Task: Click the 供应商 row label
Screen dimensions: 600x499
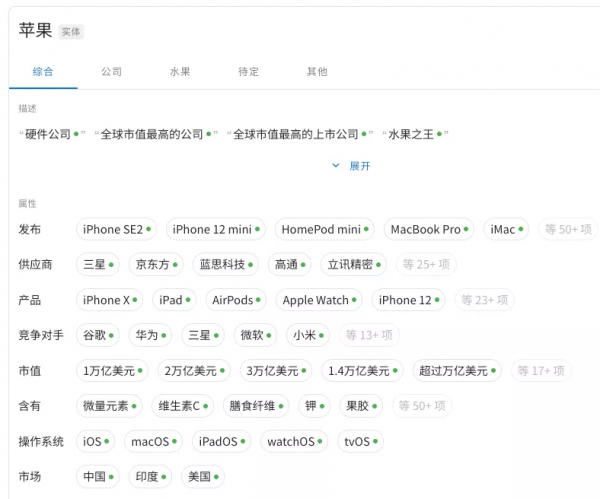Action: click(x=35, y=264)
